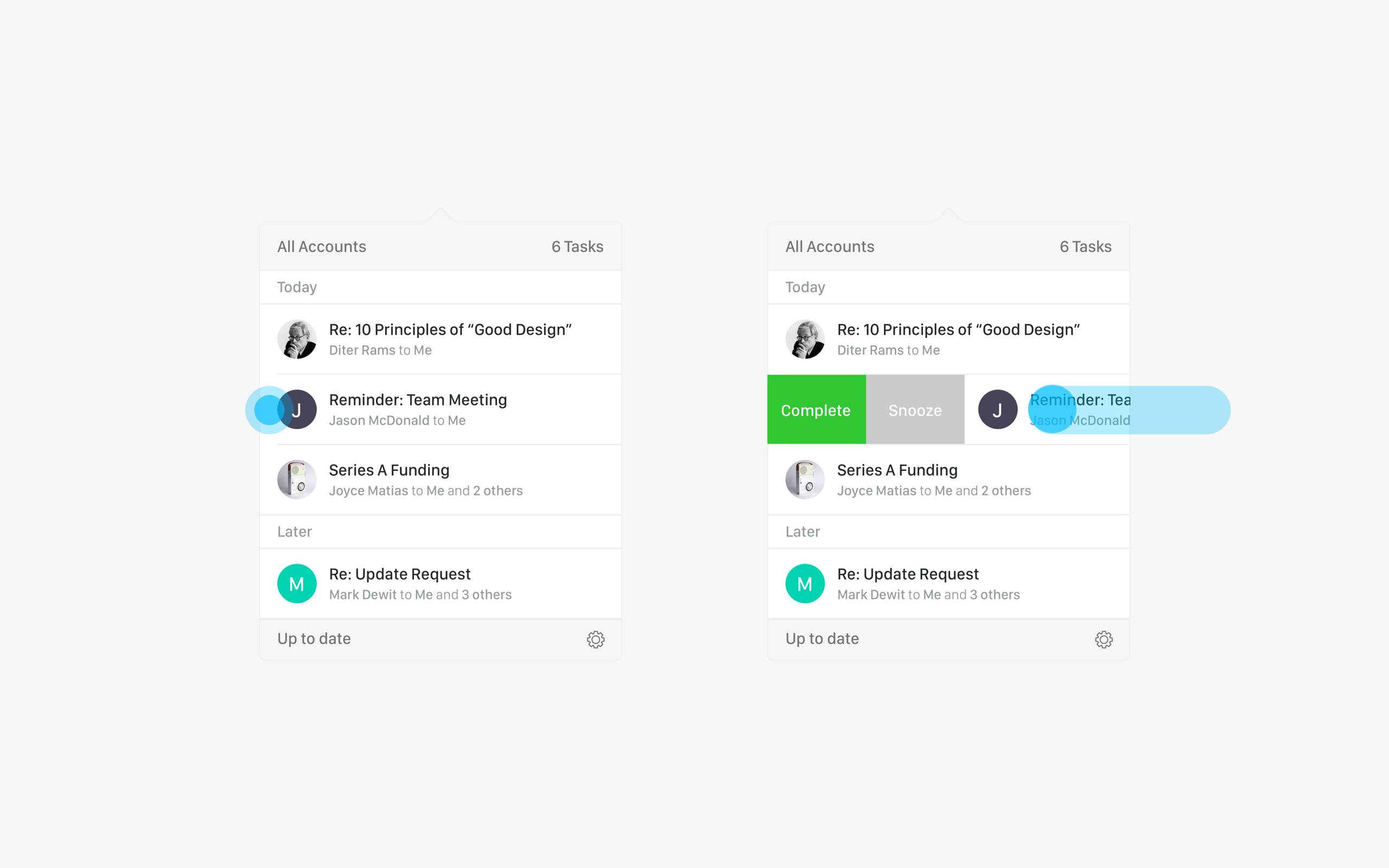Open settings gear in left panel

tap(595, 640)
